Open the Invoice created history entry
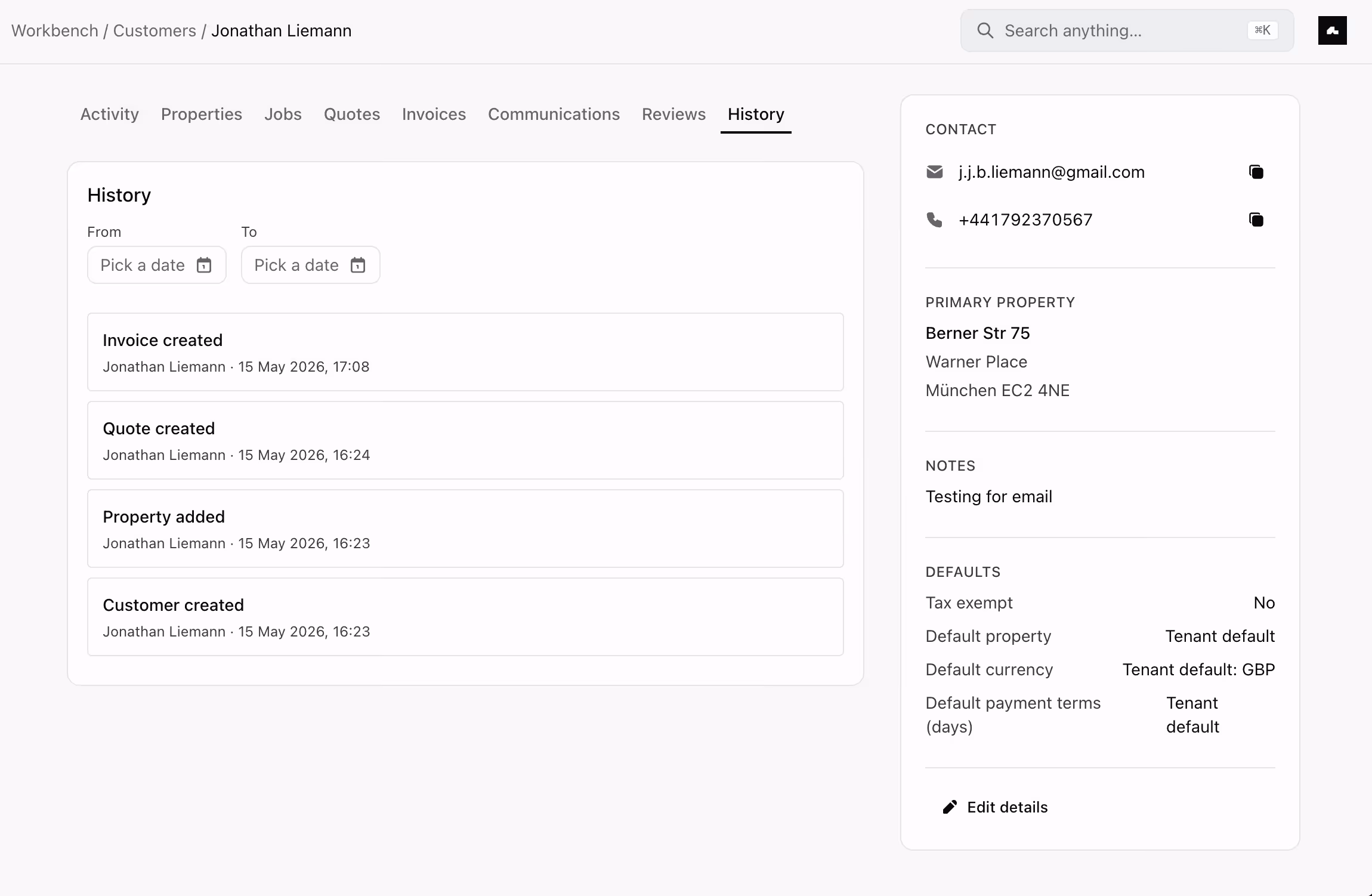 465,352
